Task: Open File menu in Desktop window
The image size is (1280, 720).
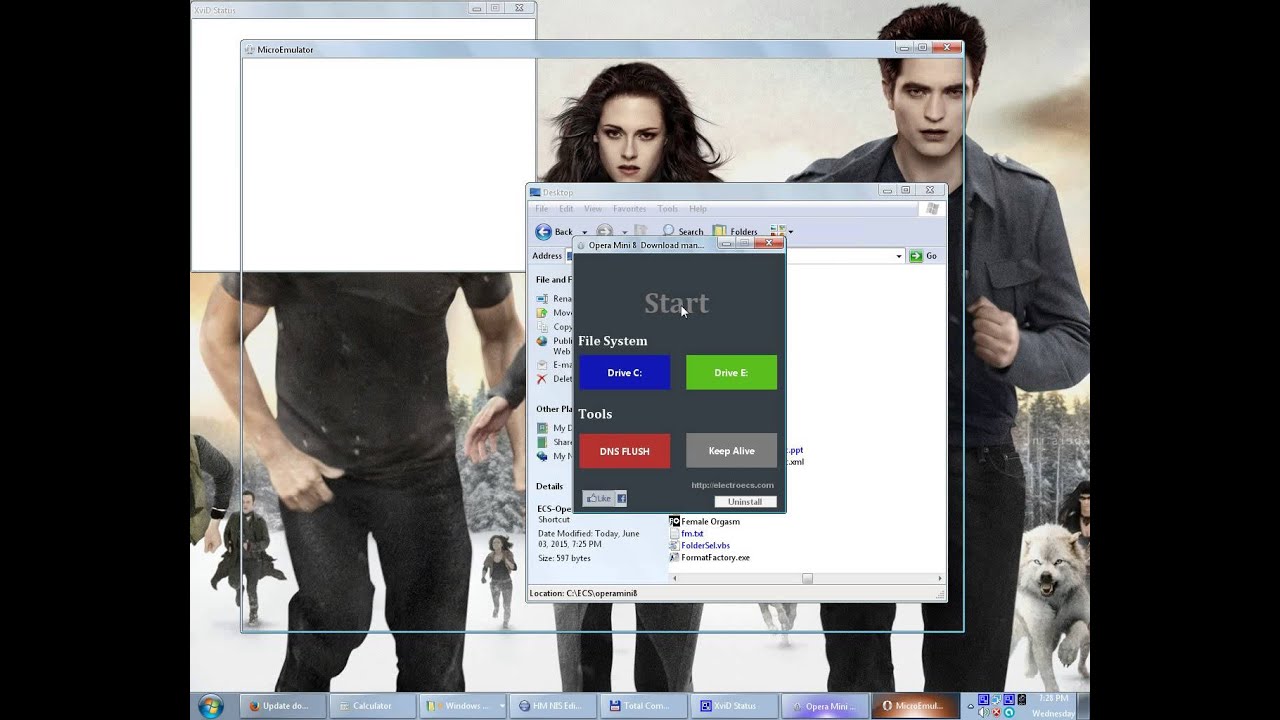Action: tap(542, 209)
